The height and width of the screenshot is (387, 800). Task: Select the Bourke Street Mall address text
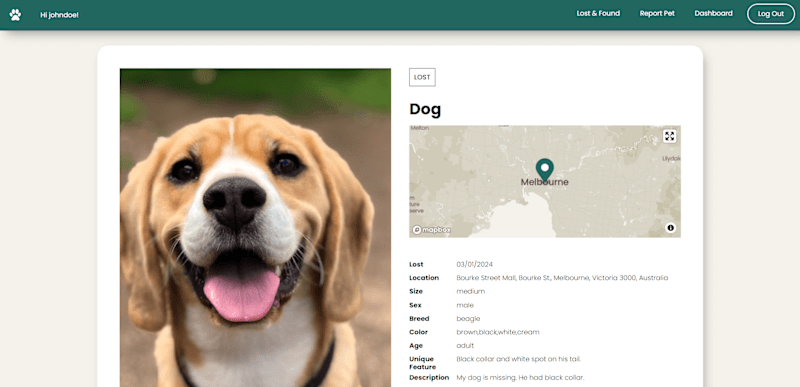(562, 278)
